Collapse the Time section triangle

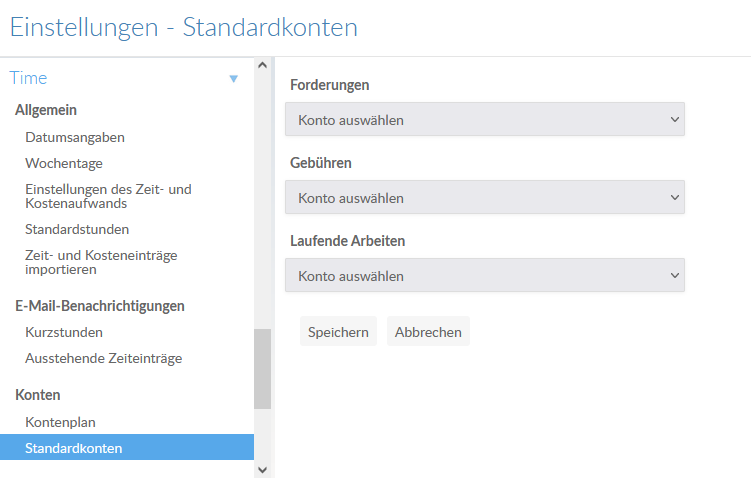click(x=234, y=79)
